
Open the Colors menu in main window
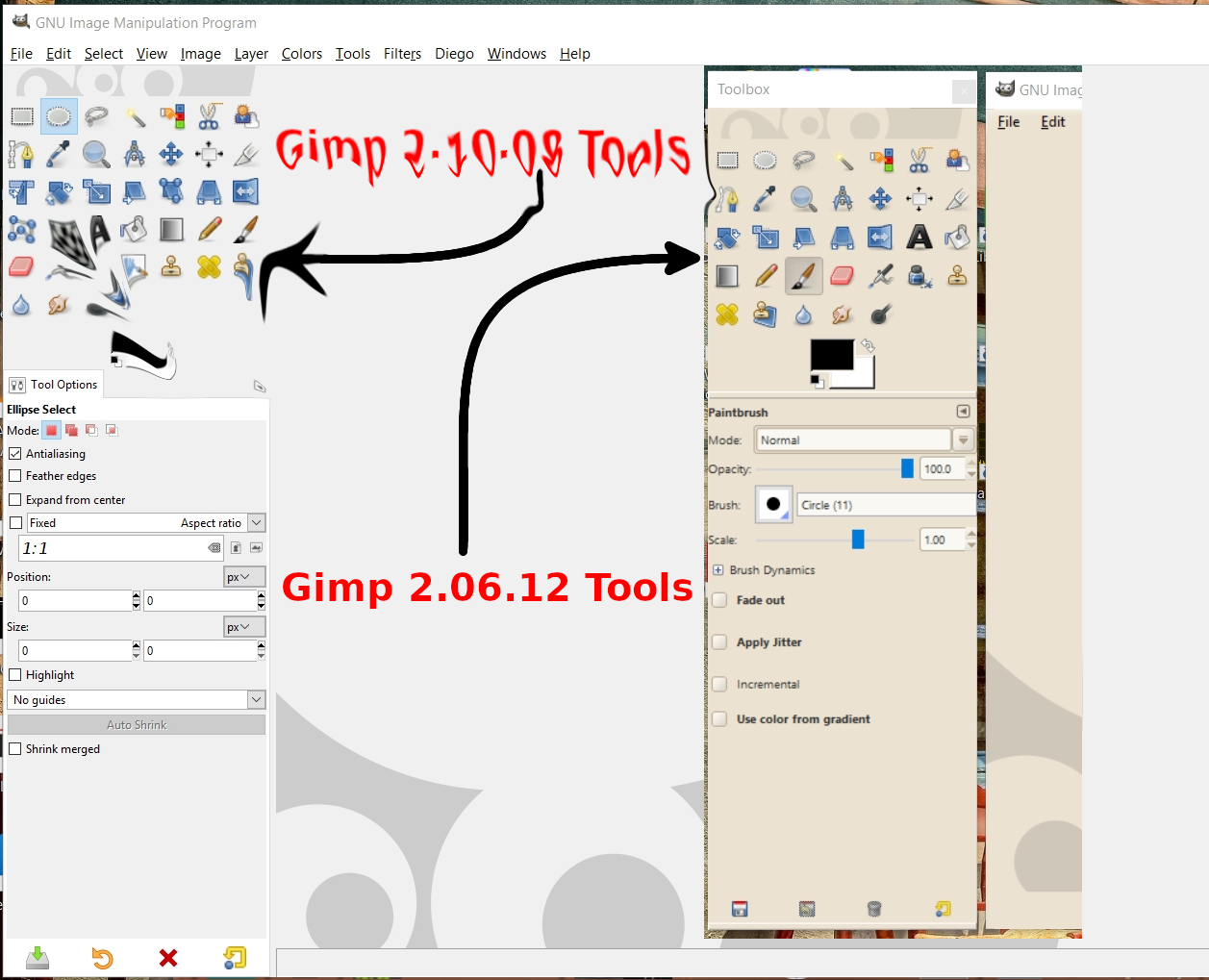302,54
